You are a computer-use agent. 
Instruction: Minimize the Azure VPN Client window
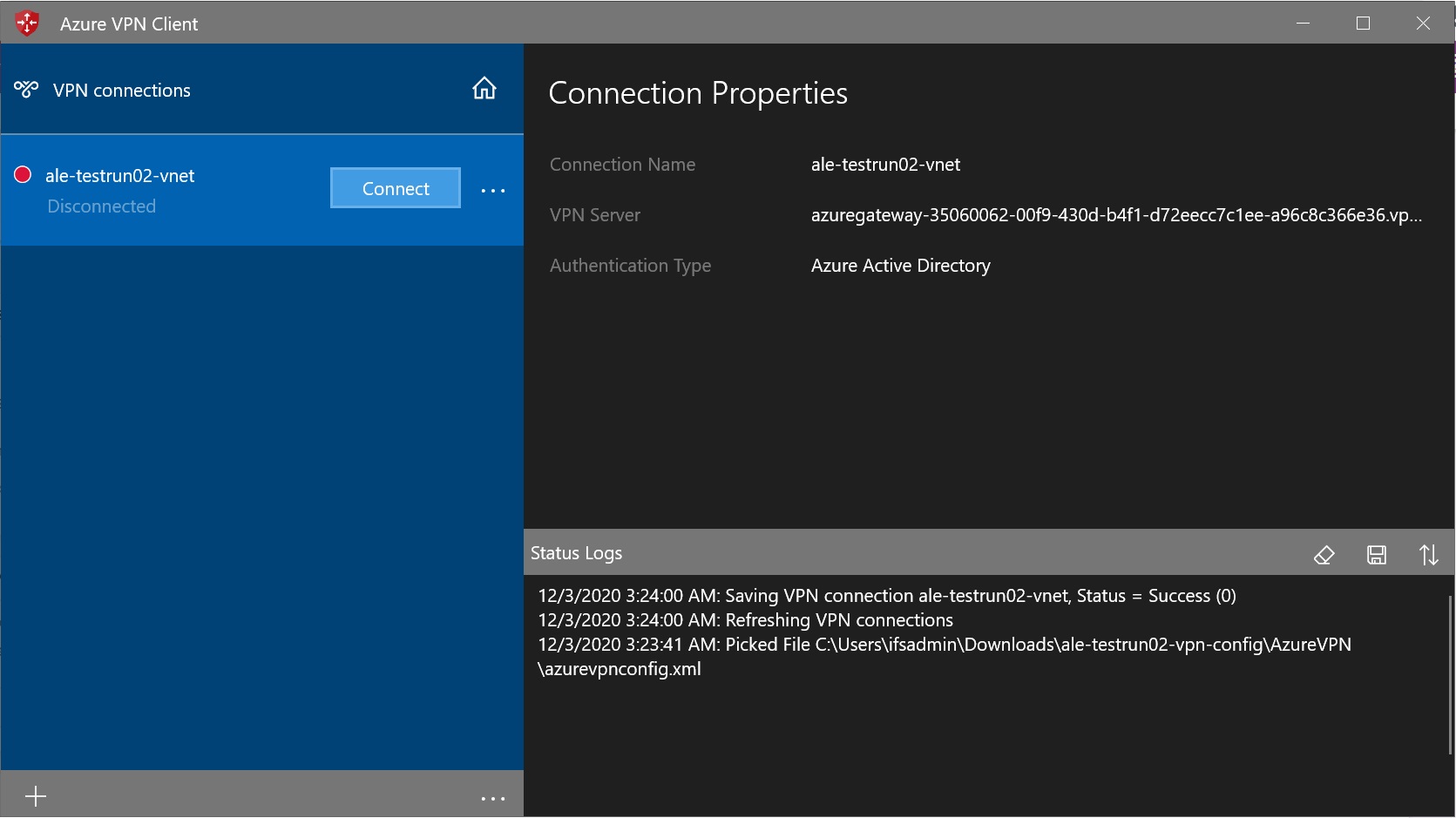point(1304,24)
